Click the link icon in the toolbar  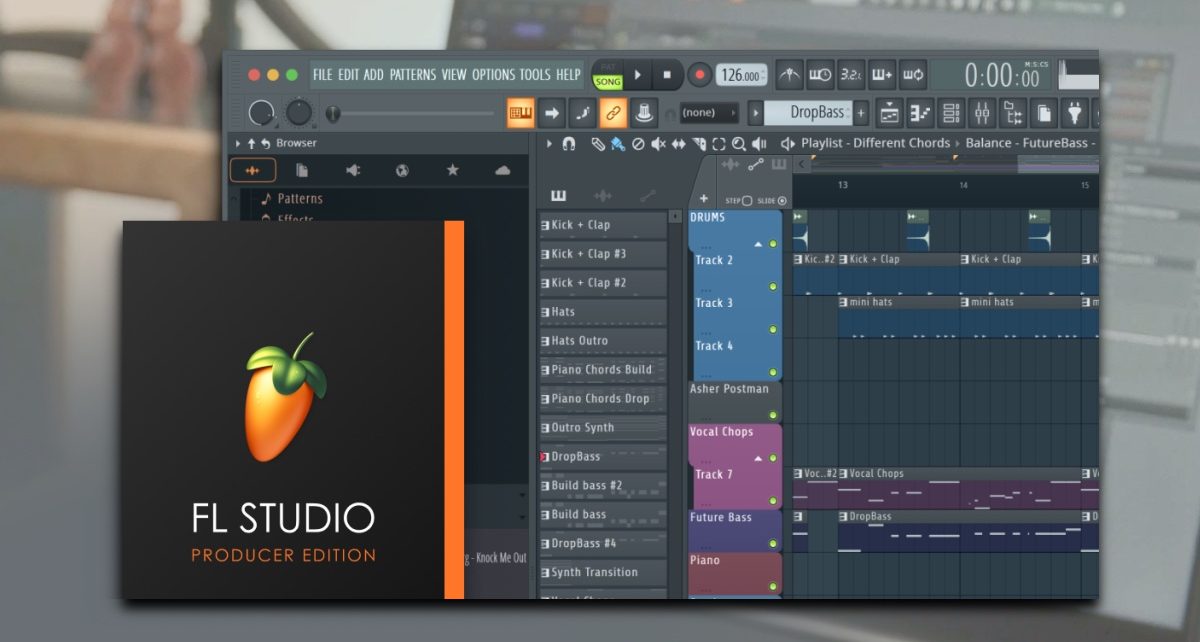614,113
